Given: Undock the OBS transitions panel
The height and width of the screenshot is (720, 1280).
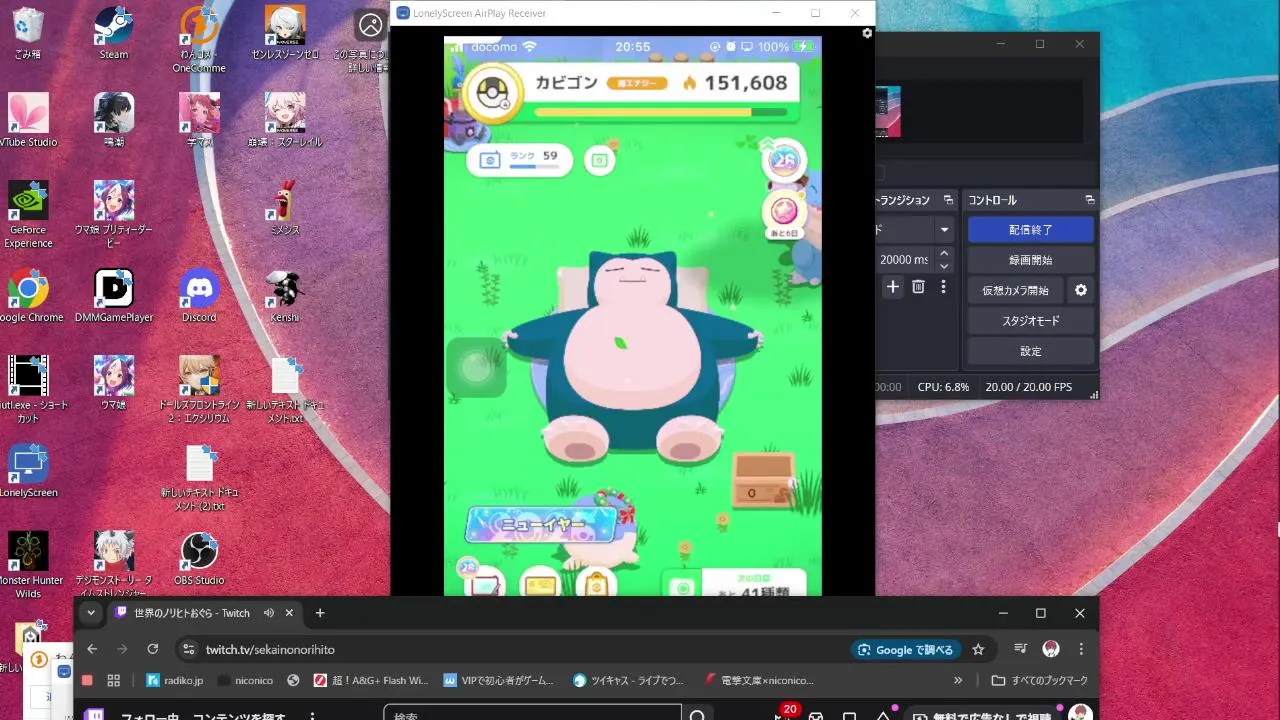Looking at the screenshot, I should click(948, 200).
